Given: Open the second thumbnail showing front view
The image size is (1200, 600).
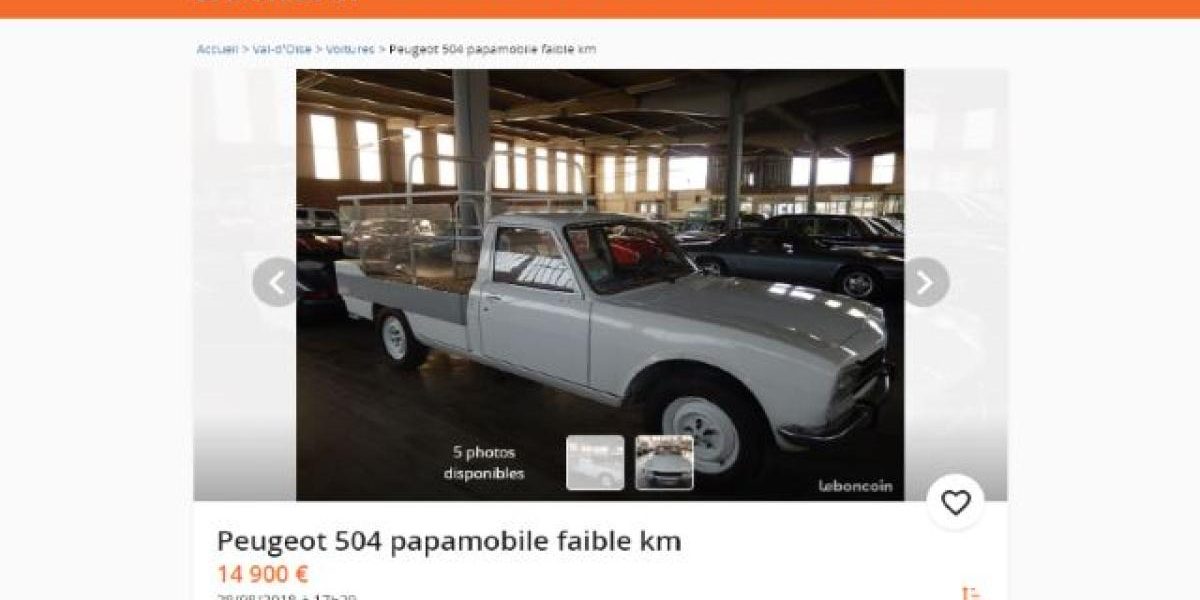Looking at the screenshot, I should pos(664,463).
